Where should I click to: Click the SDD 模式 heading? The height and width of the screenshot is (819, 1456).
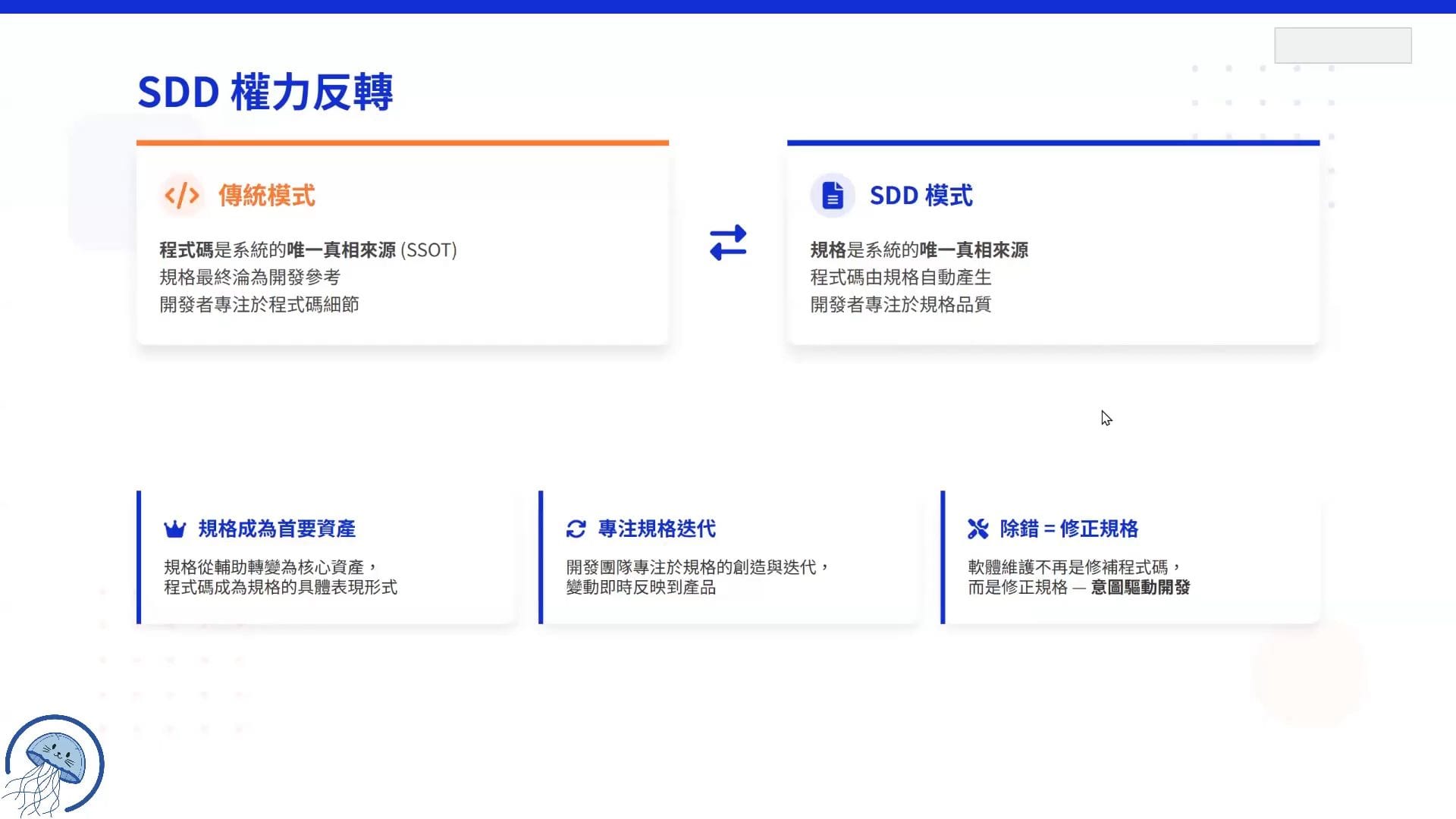pos(921,196)
